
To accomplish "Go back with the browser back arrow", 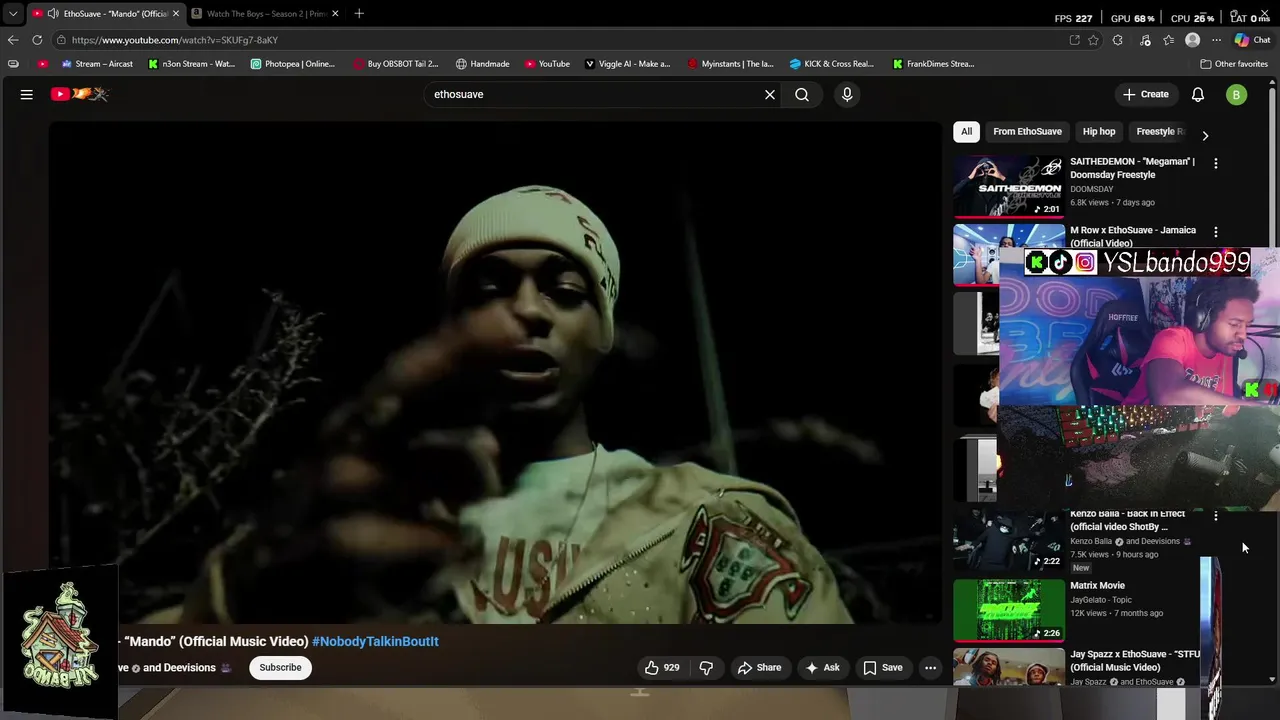I will [13, 40].
